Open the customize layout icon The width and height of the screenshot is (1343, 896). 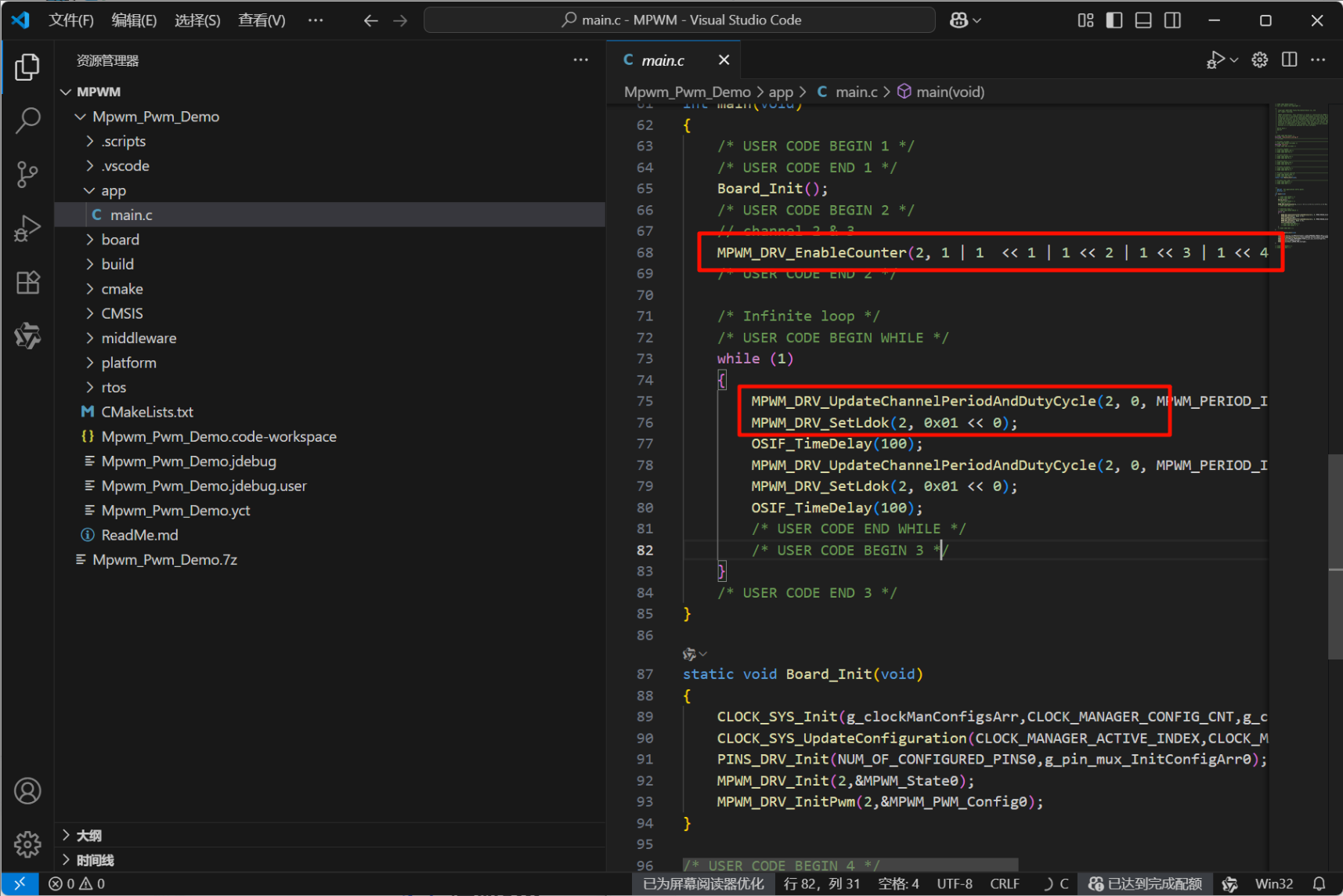coord(1085,20)
